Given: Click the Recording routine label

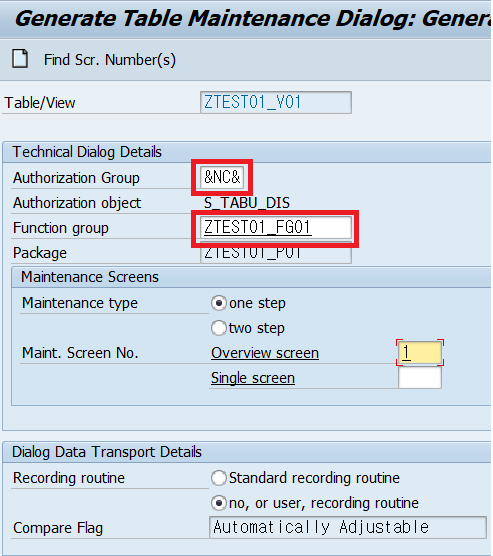Looking at the screenshot, I should pos(69,478).
